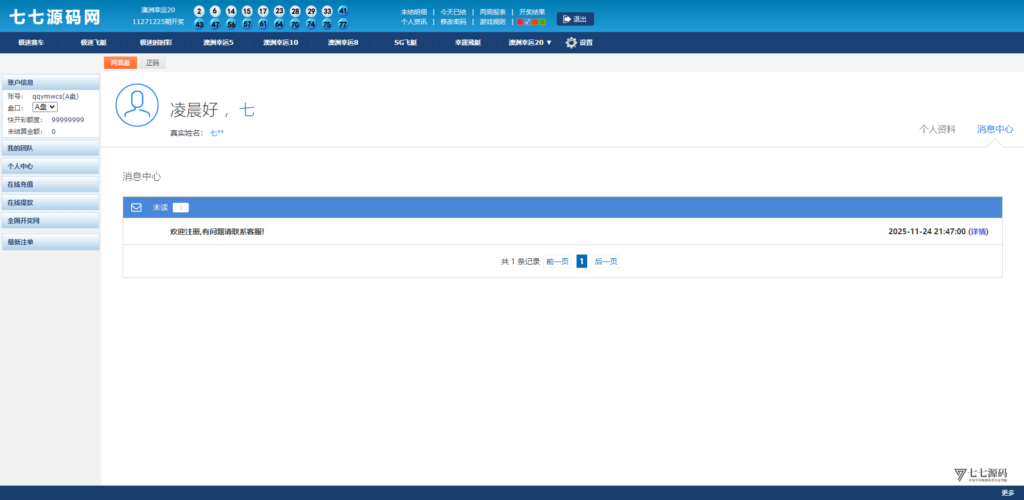Open the 澳洲幸运8 game

pos(343,42)
